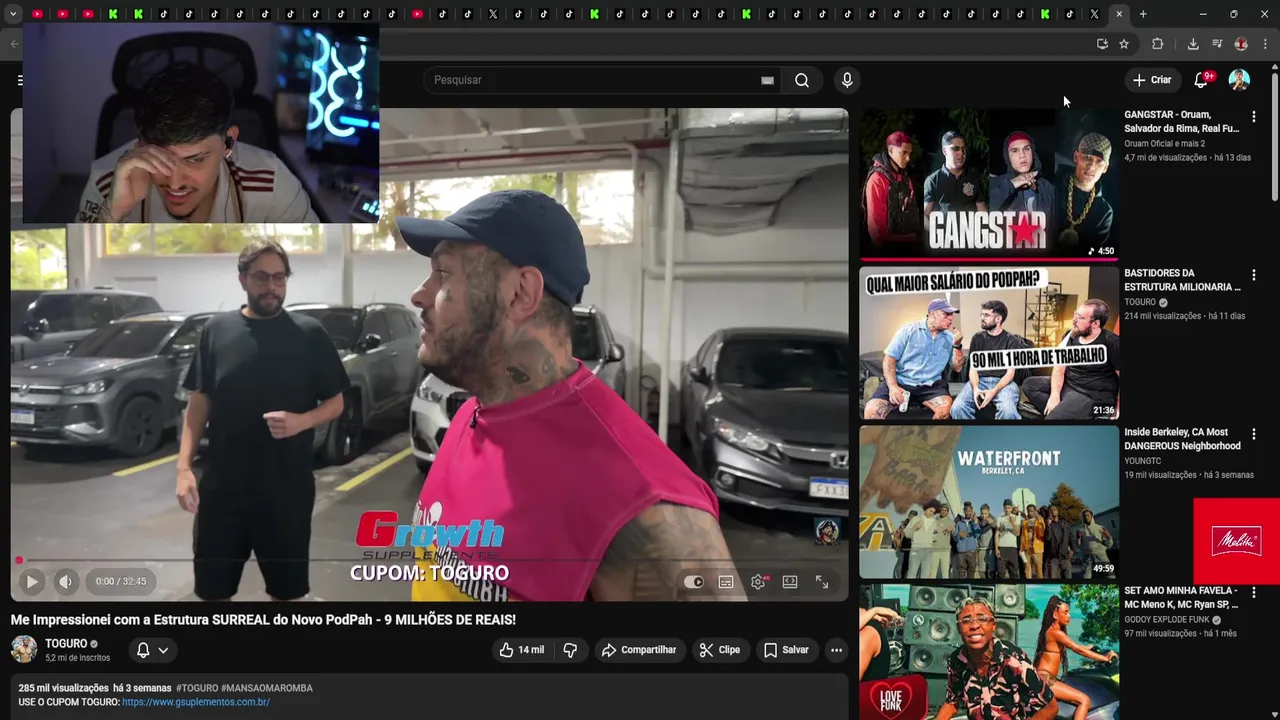Open the TOGURO channel name link
The height and width of the screenshot is (720, 1280).
point(66,644)
